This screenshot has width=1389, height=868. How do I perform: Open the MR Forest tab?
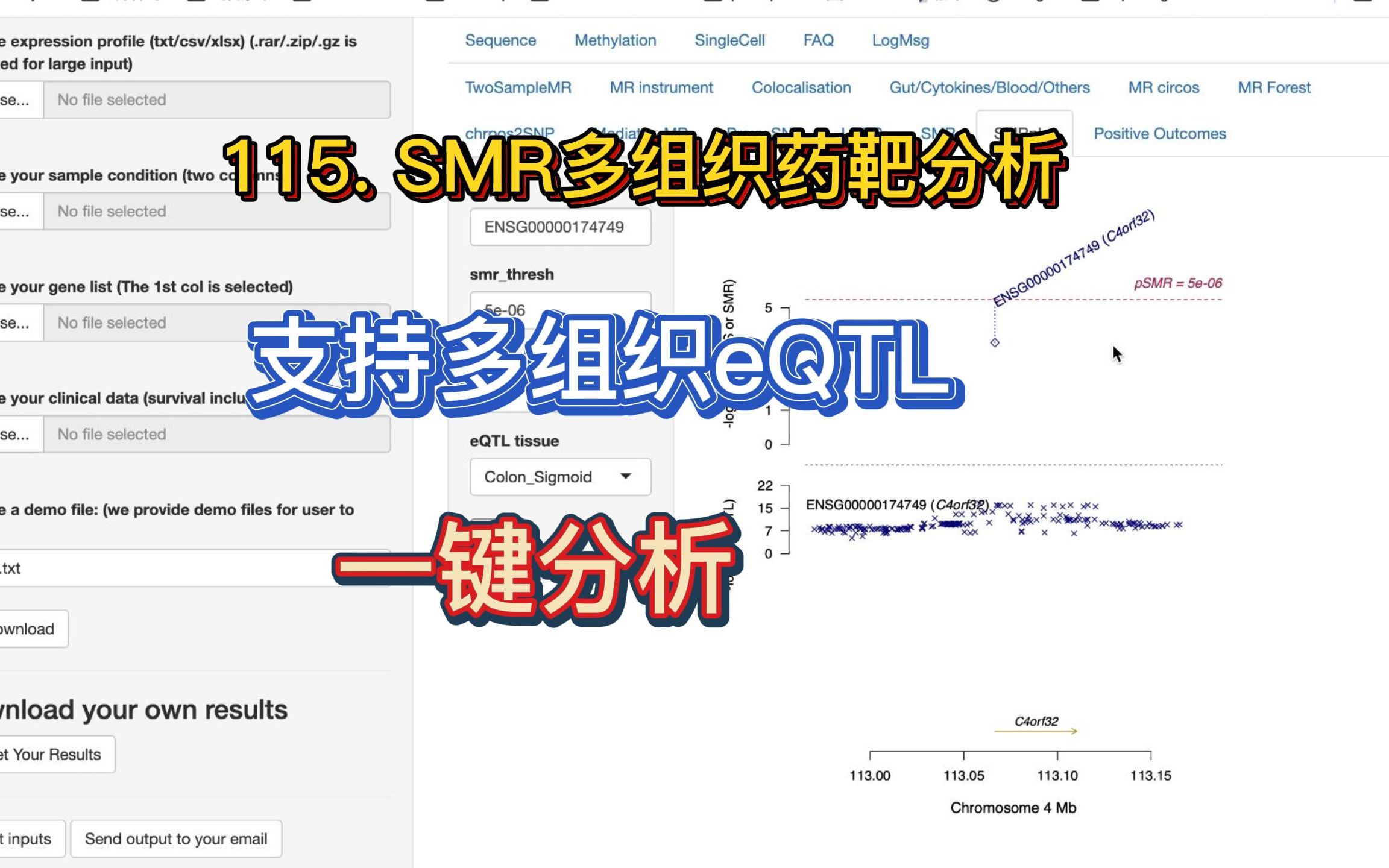point(1274,87)
